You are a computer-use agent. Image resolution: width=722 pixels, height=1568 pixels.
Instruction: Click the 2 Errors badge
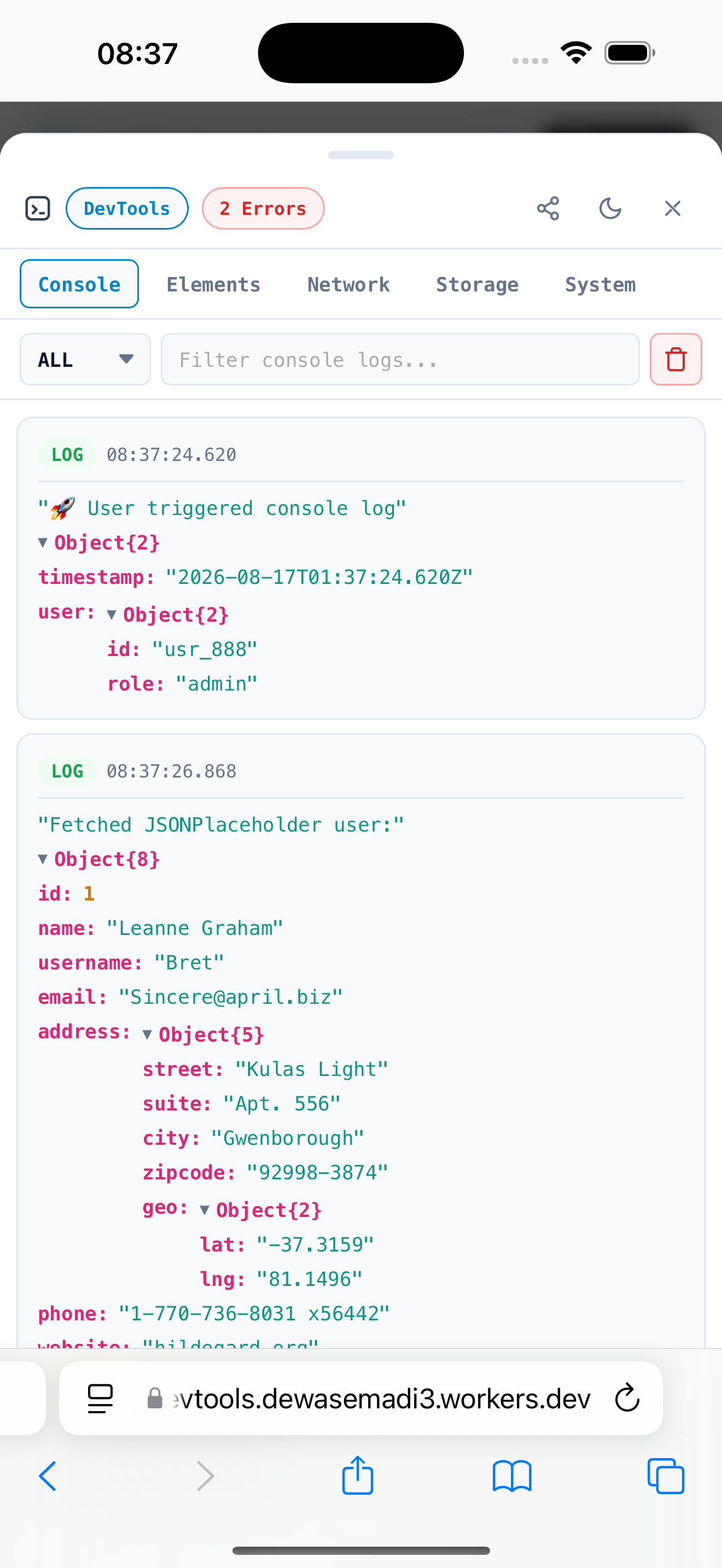click(x=263, y=208)
